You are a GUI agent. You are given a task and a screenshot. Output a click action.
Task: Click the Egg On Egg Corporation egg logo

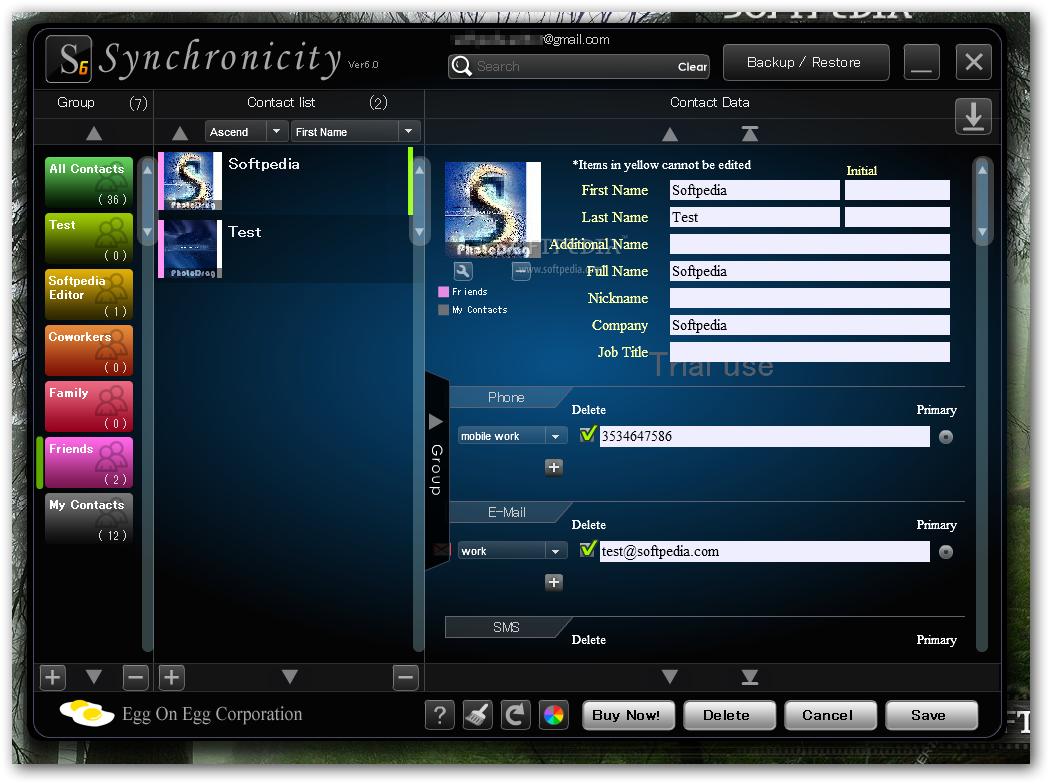86,713
